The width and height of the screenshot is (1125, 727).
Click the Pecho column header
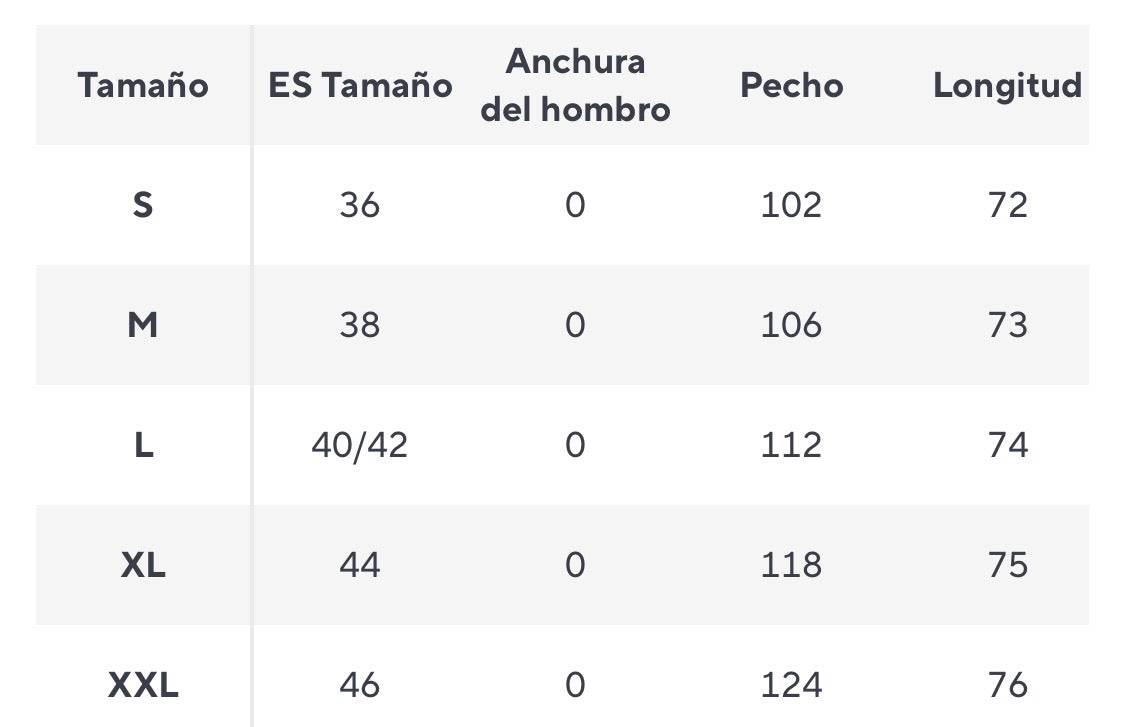coord(791,86)
